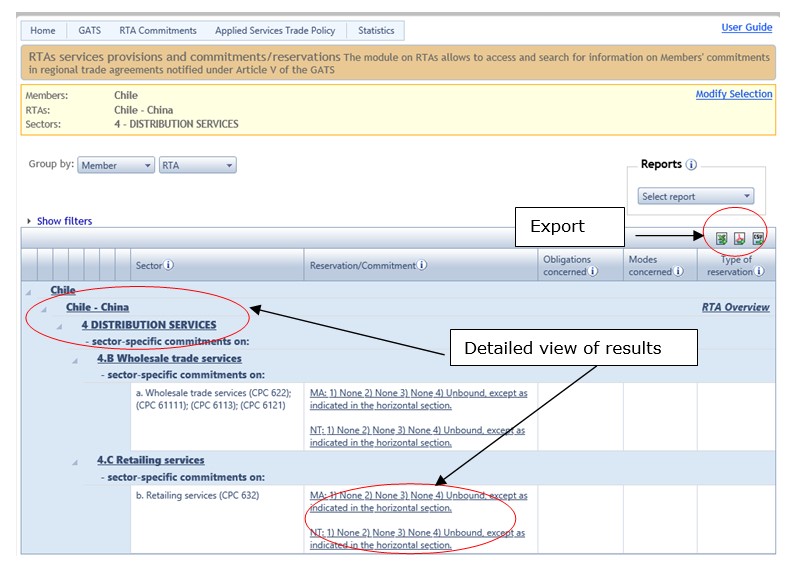Click the Modes concerned column header
Screen dimensions: 786x561
660,265
